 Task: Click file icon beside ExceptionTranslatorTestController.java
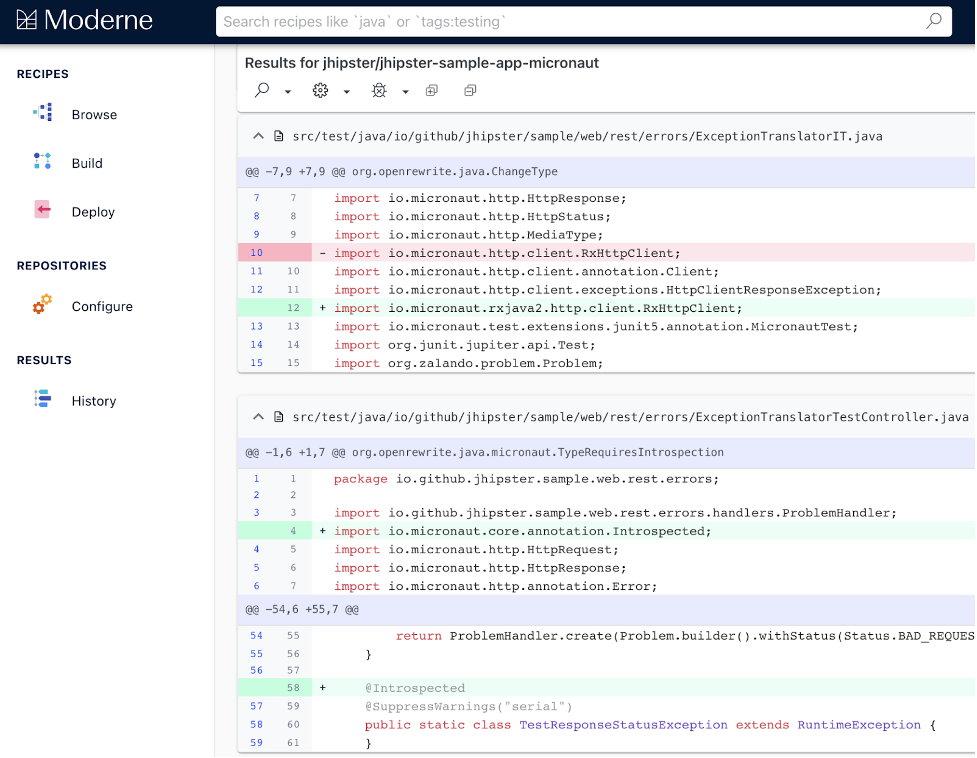click(x=279, y=417)
